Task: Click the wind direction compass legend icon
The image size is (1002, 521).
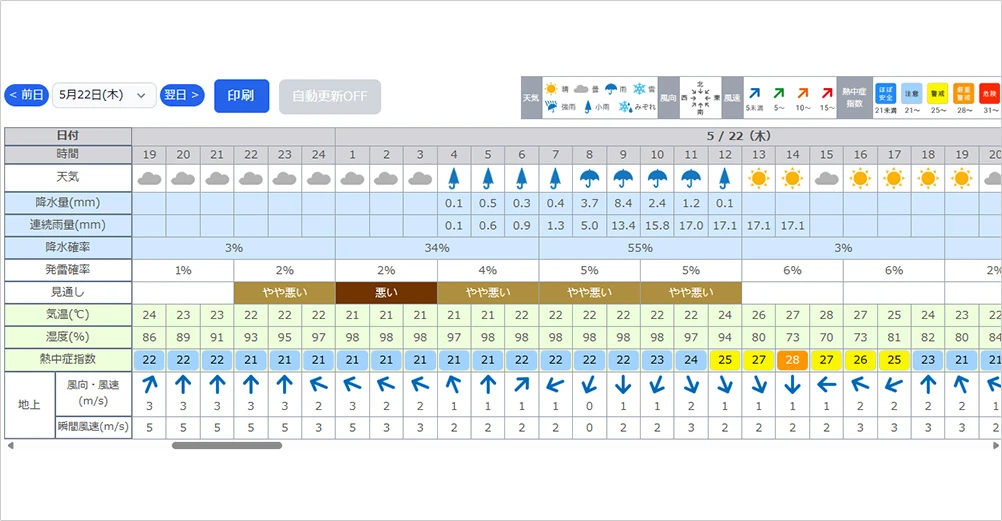Action: point(700,98)
